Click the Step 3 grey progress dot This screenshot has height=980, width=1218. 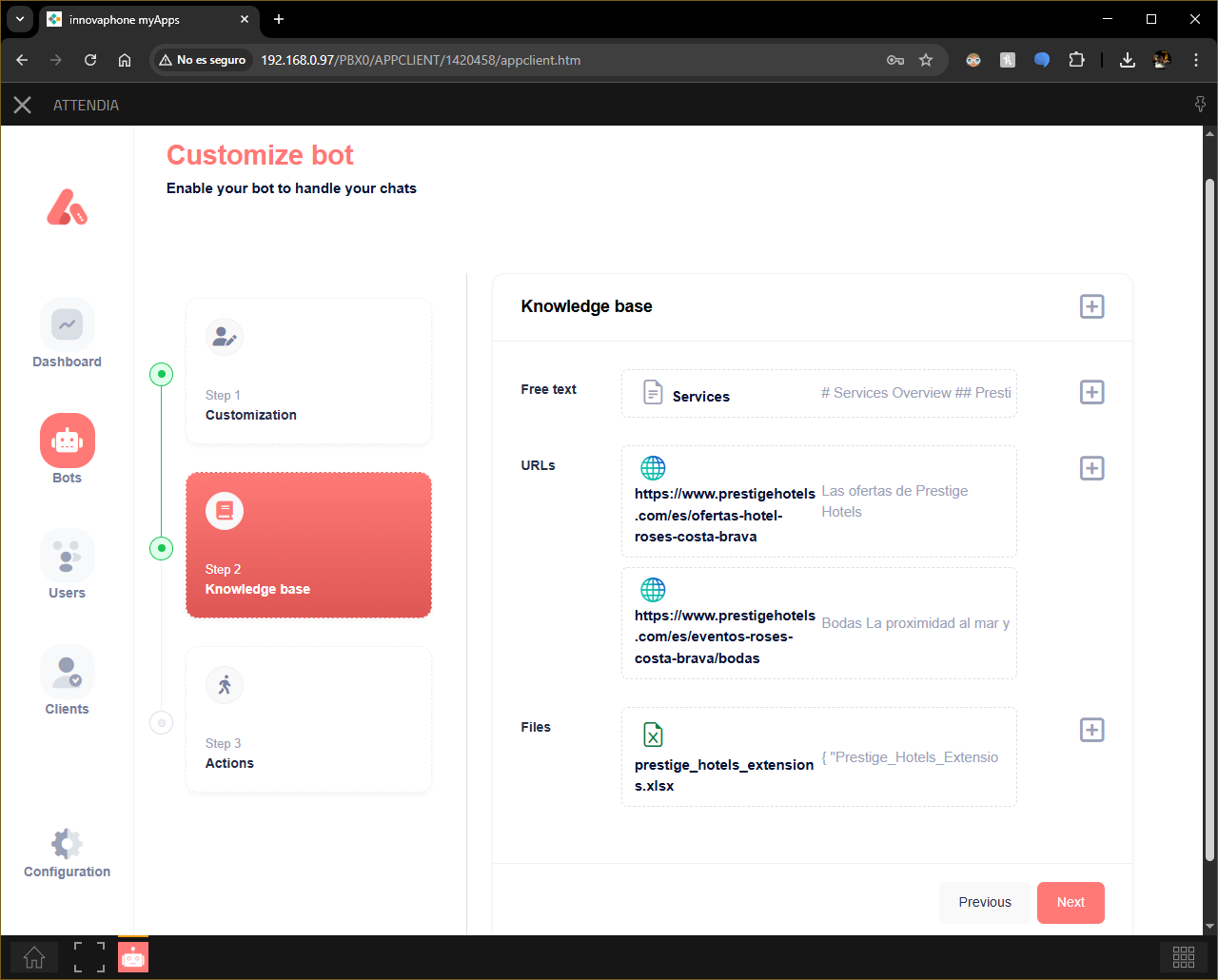162,723
